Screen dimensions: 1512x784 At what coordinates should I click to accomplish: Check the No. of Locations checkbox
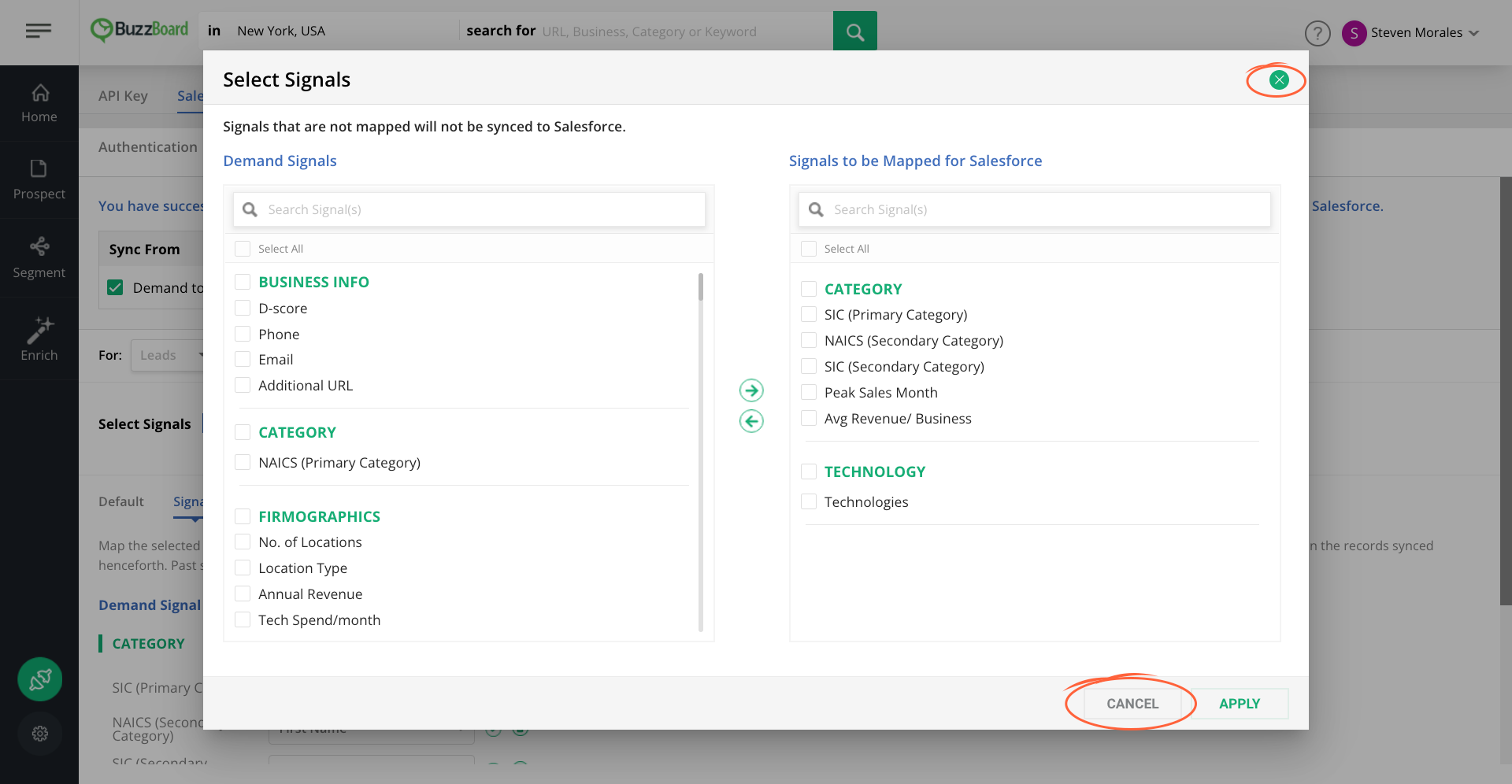[243, 542]
